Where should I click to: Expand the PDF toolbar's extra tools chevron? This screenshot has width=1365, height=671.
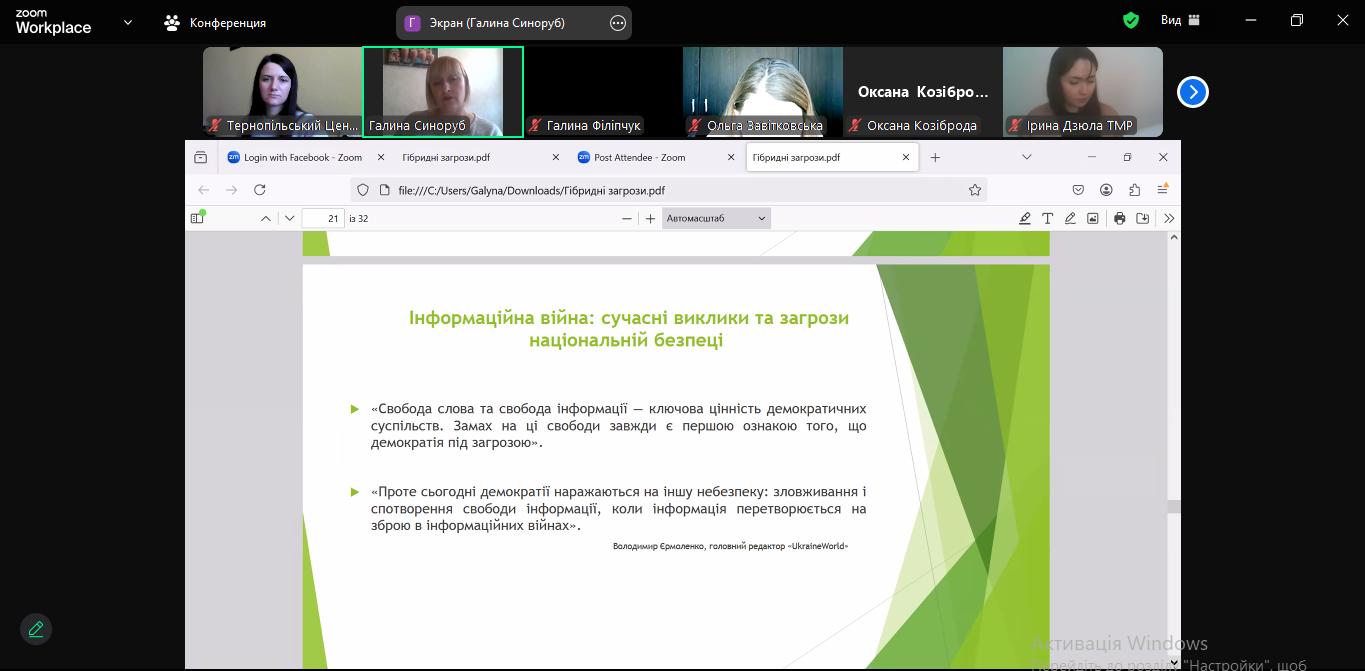click(x=1169, y=218)
